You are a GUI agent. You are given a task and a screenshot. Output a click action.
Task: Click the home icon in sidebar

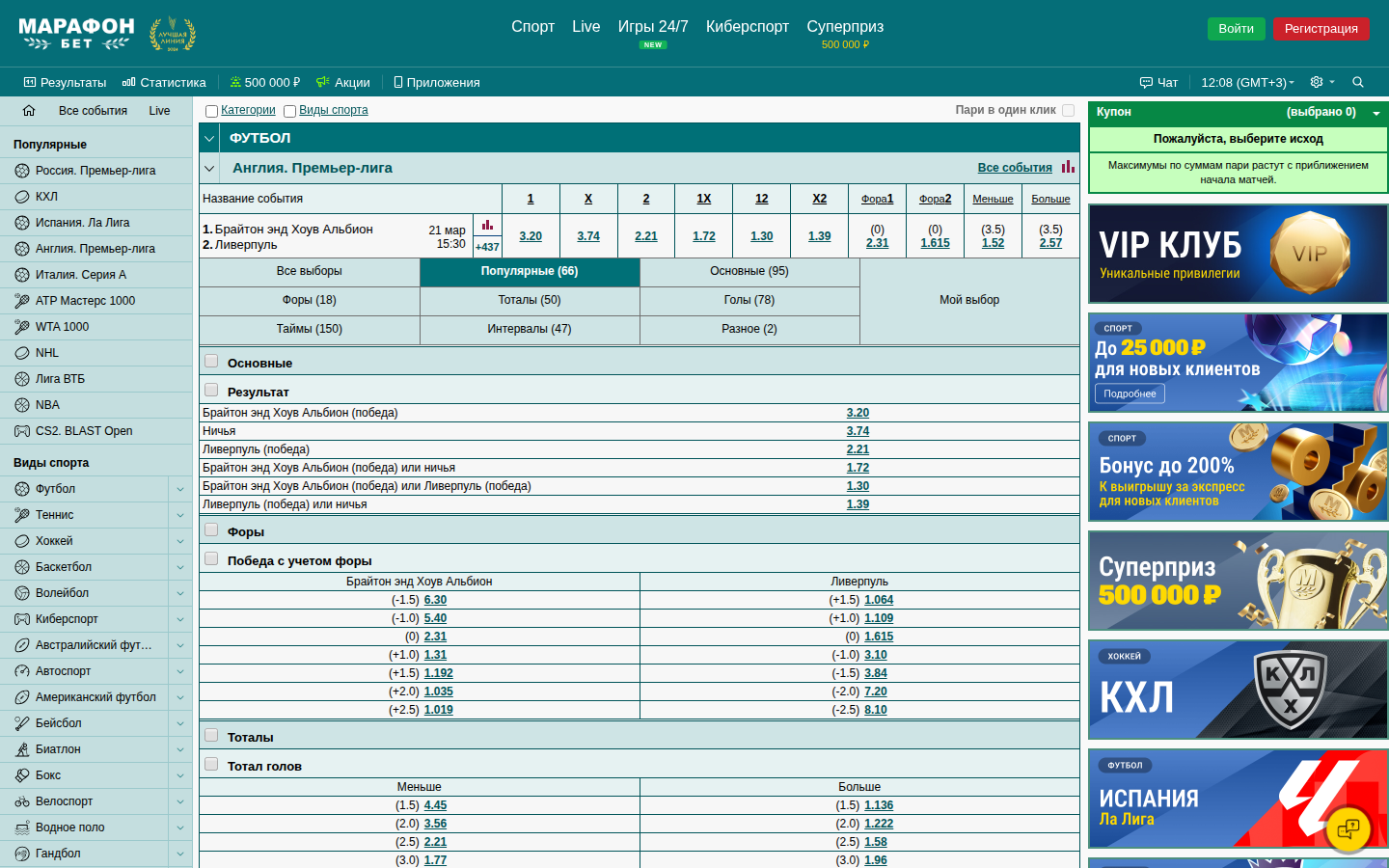[29, 111]
